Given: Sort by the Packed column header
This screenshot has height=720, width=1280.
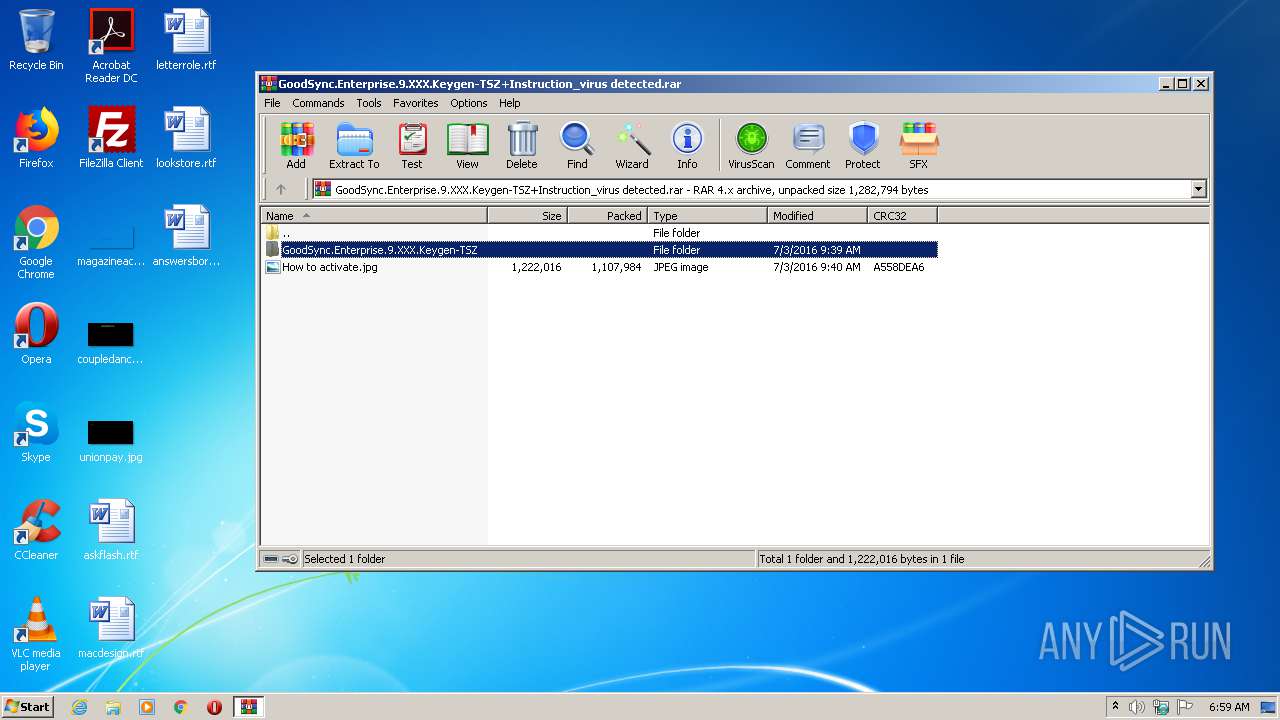Looking at the screenshot, I should pyautogui.click(x=608, y=216).
